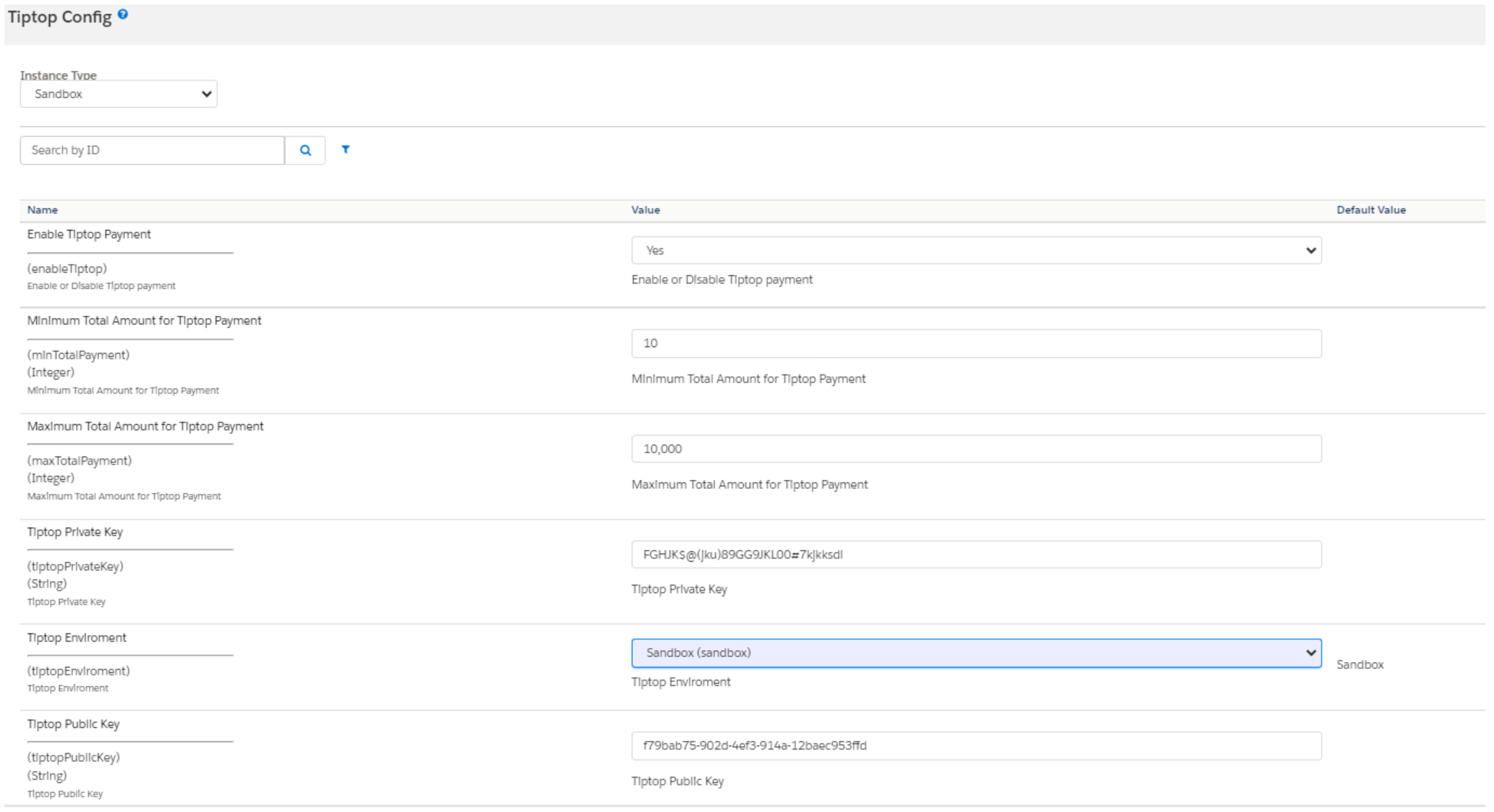The height and width of the screenshot is (812, 1494).
Task: Click the (String) type under tiptopPrivateKey
Action: click(x=47, y=583)
